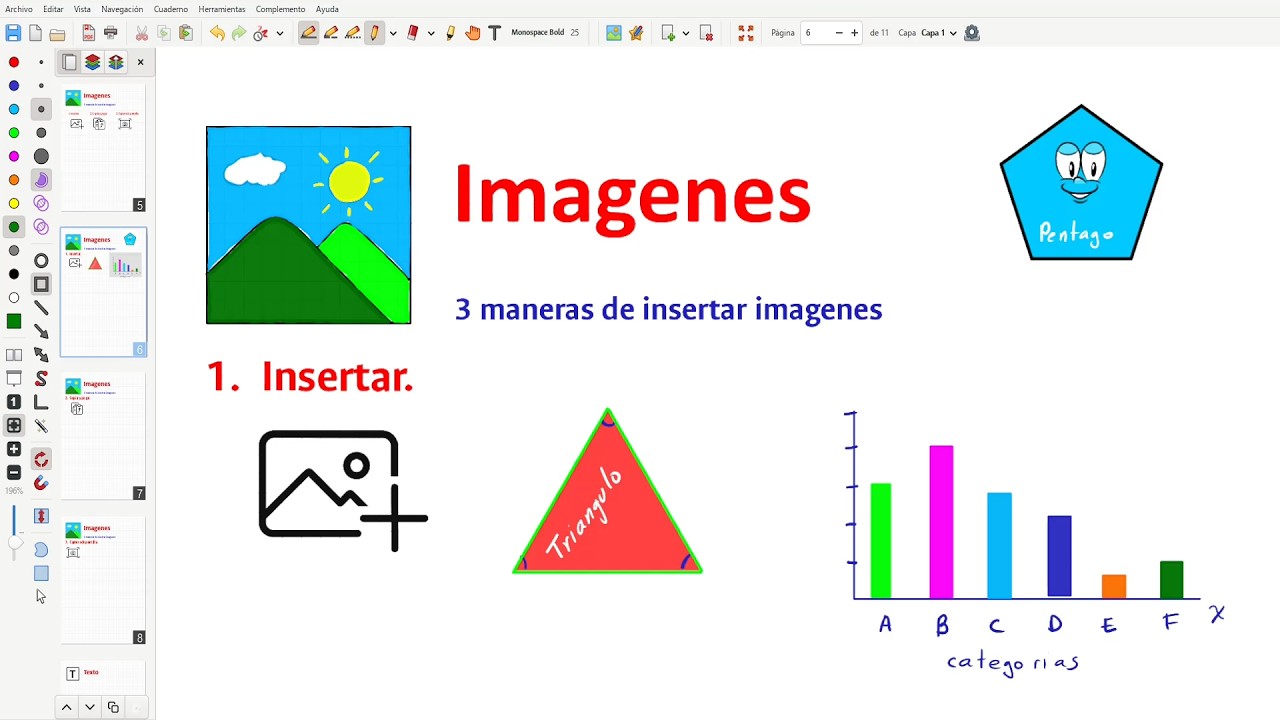1280x720 pixels.
Task: Move the page down in the sidebar
Action: tap(89, 707)
